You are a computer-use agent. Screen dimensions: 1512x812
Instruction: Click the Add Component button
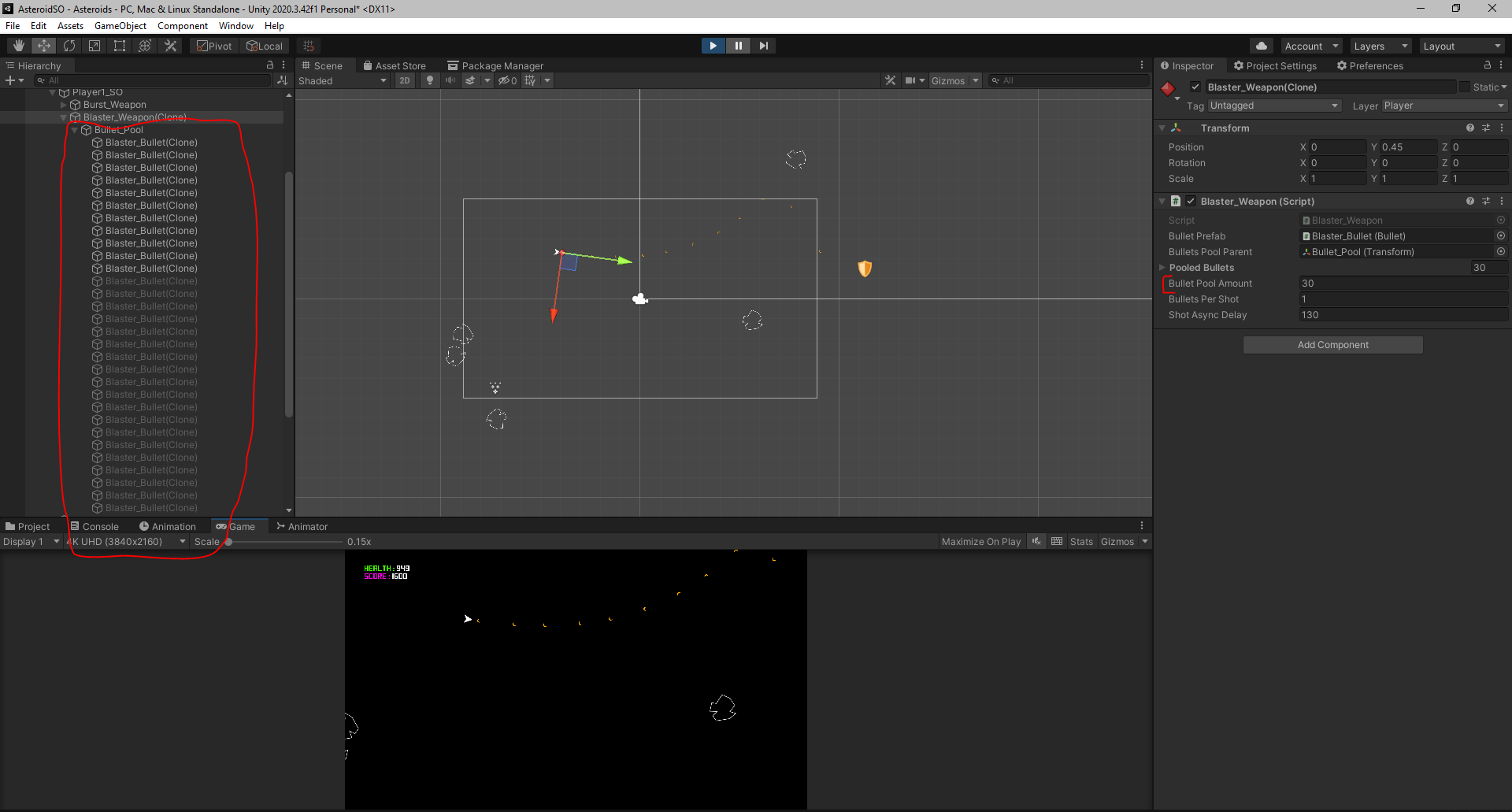pyautogui.click(x=1332, y=344)
